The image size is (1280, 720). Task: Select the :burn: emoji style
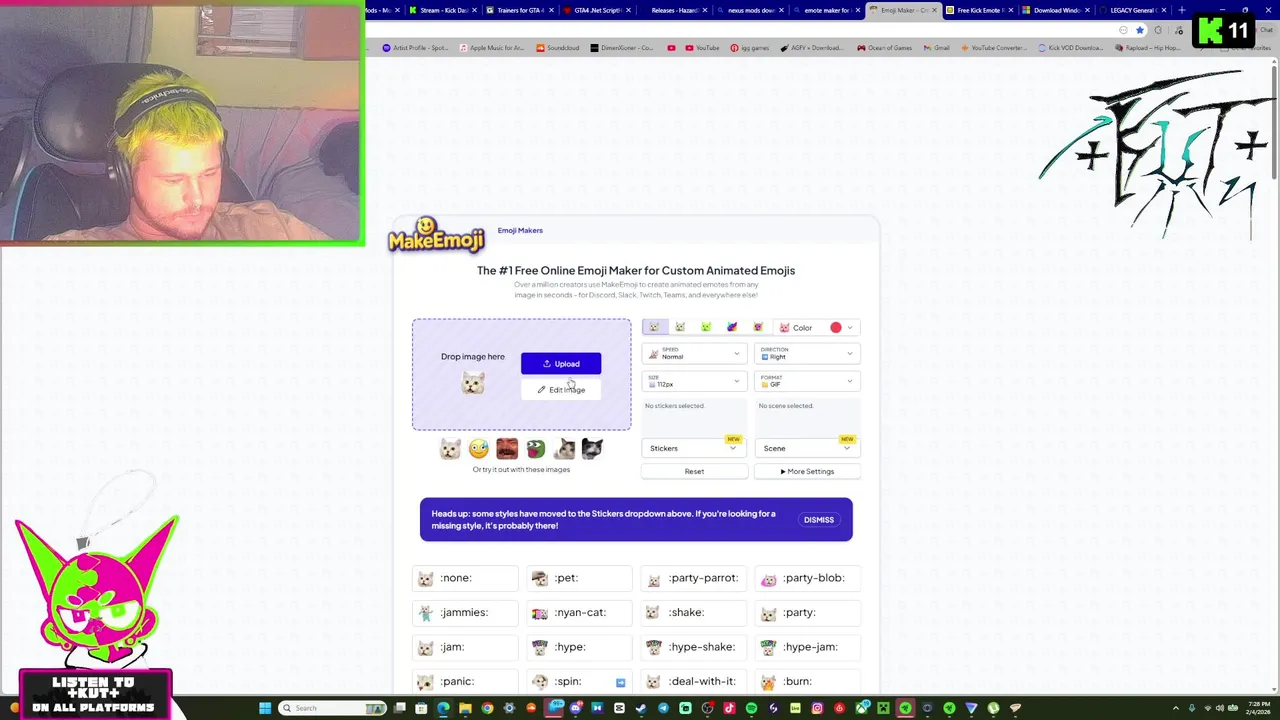(x=807, y=682)
